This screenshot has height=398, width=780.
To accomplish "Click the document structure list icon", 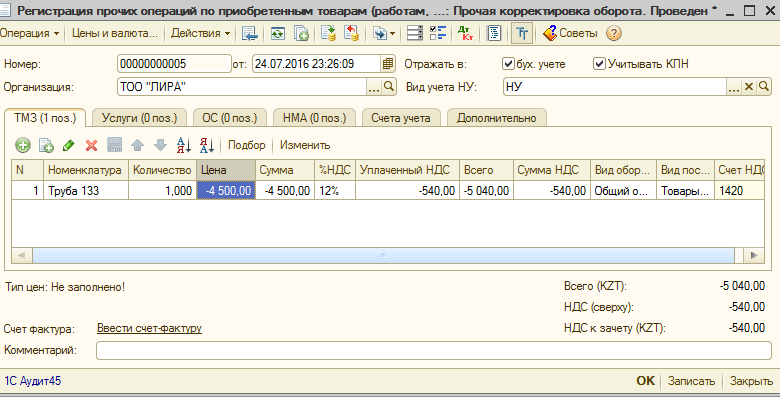I will point(414,33).
